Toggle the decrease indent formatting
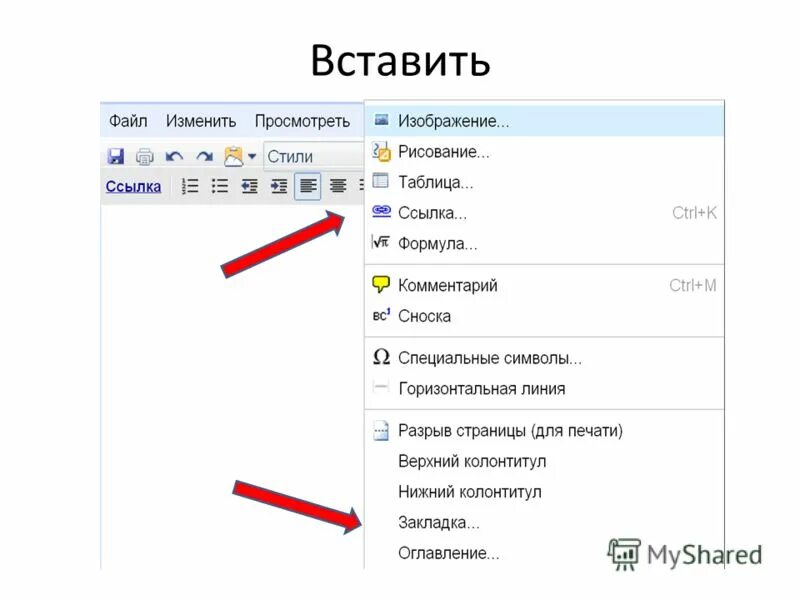This screenshot has width=800, height=600. coord(250,186)
